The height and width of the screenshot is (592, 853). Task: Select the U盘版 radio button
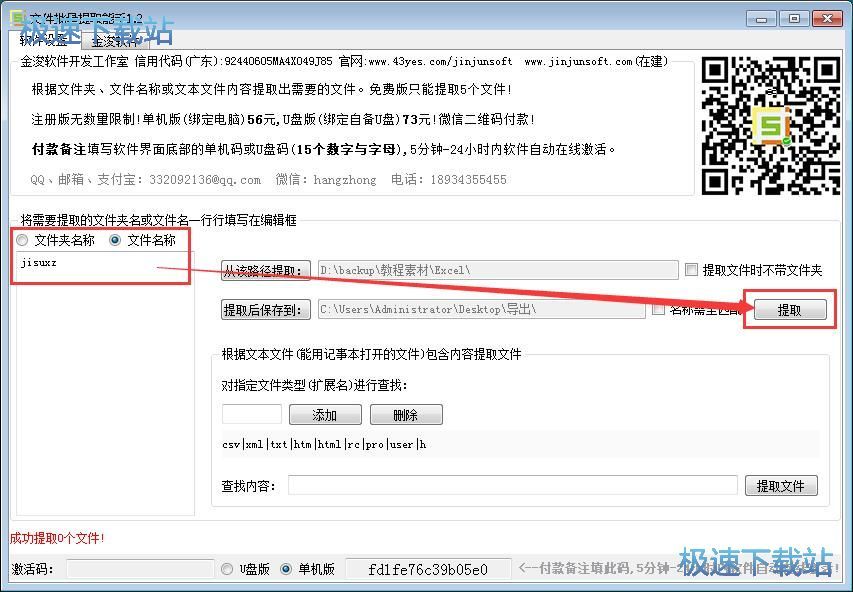pos(227,569)
